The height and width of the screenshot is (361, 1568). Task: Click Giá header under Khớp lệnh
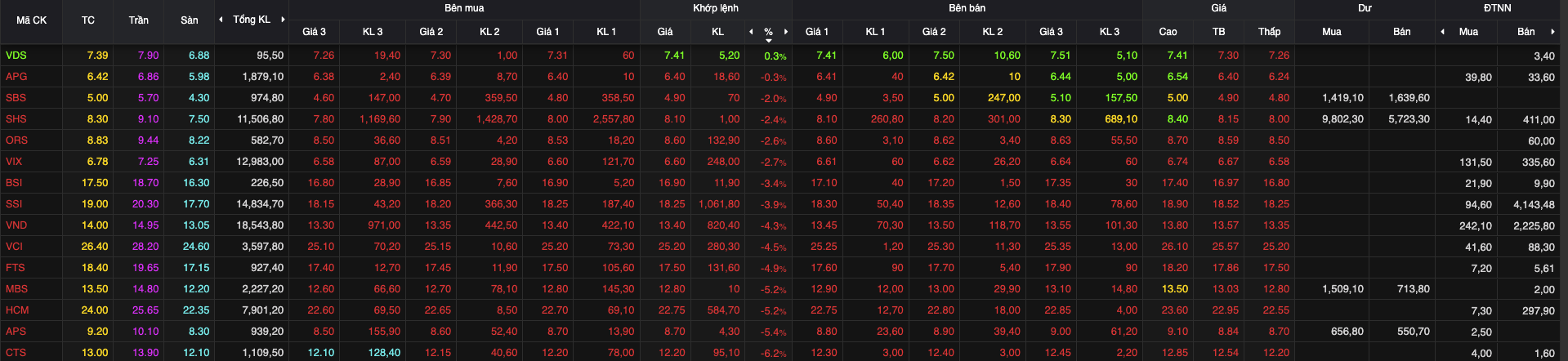pos(665,32)
